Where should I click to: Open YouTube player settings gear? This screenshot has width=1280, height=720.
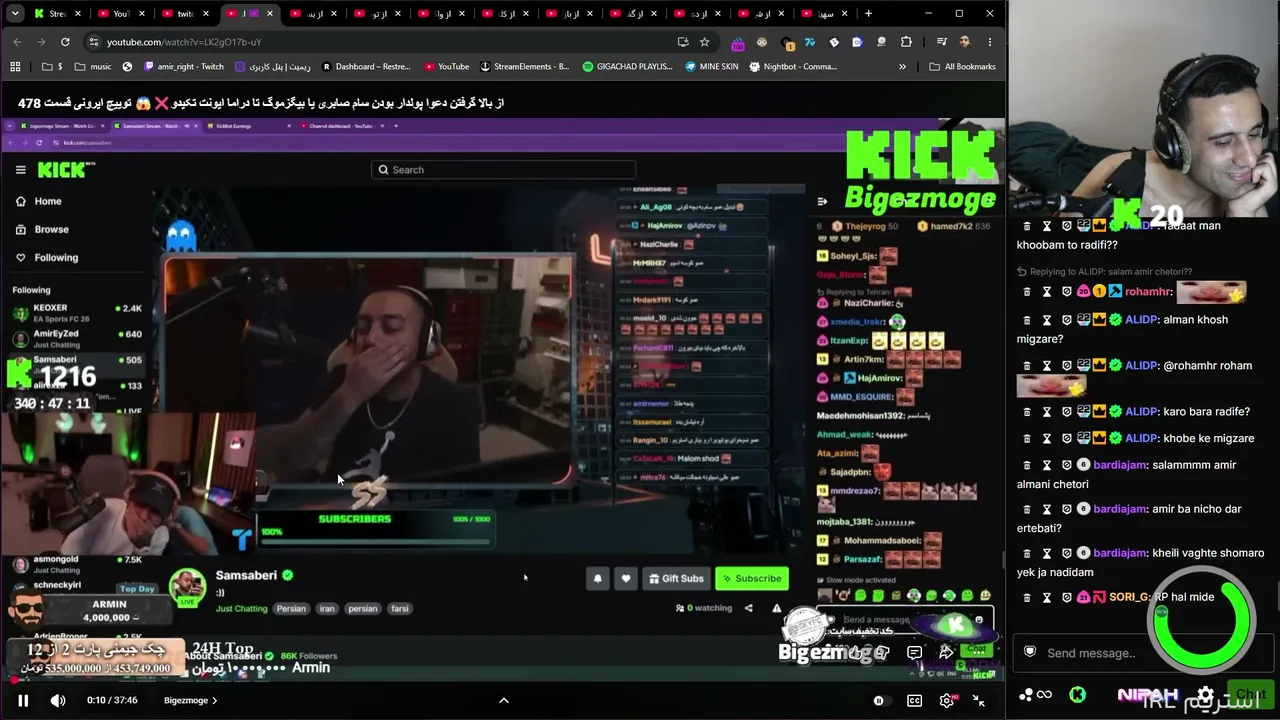(947, 700)
